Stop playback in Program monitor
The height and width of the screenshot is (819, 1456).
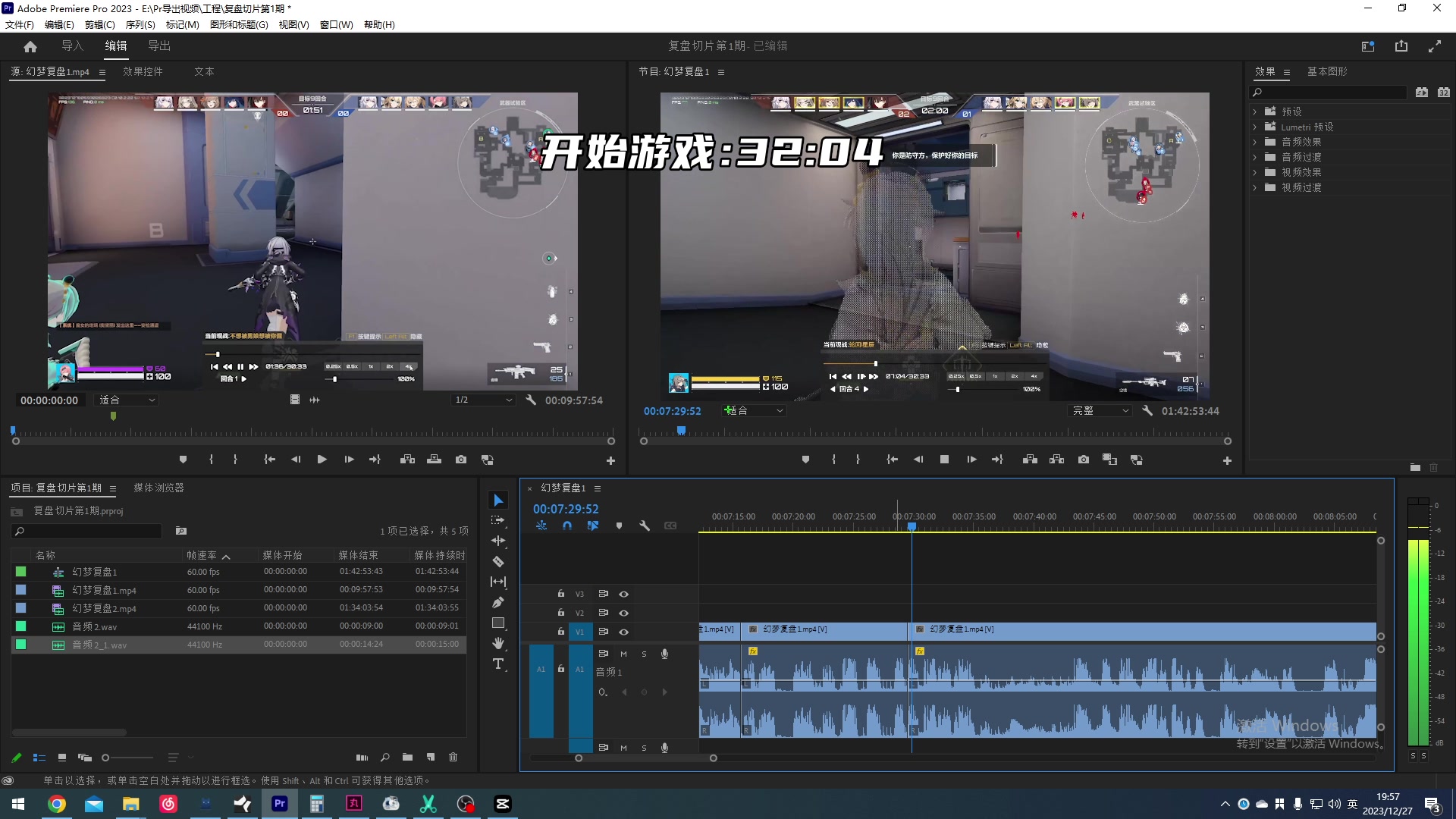944,460
